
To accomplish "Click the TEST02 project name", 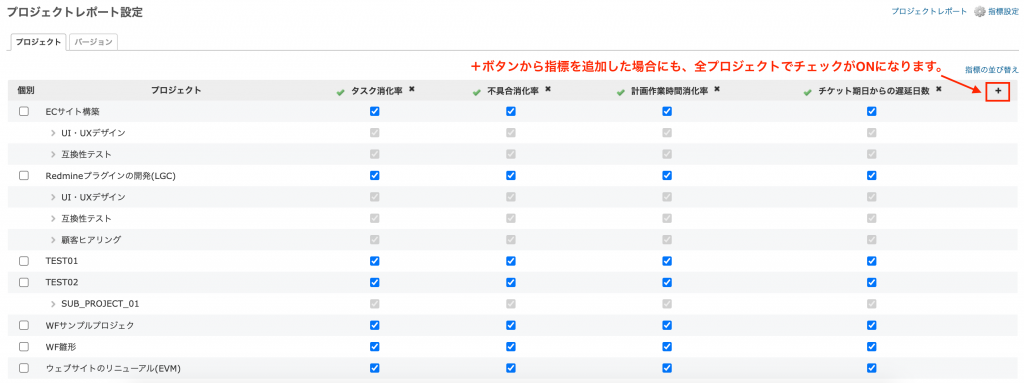I will [62, 282].
